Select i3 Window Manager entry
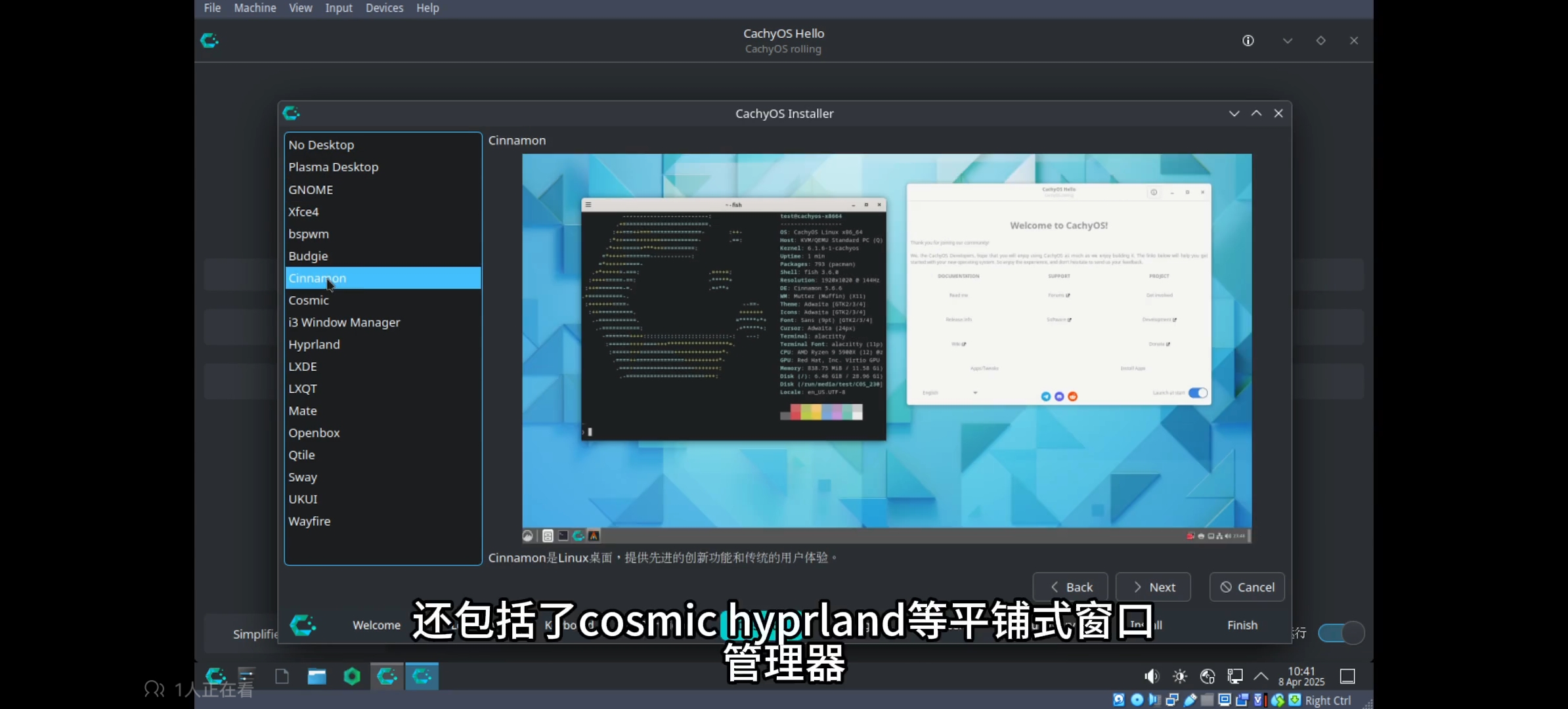The image size is (1568, 709). point(383,322)
